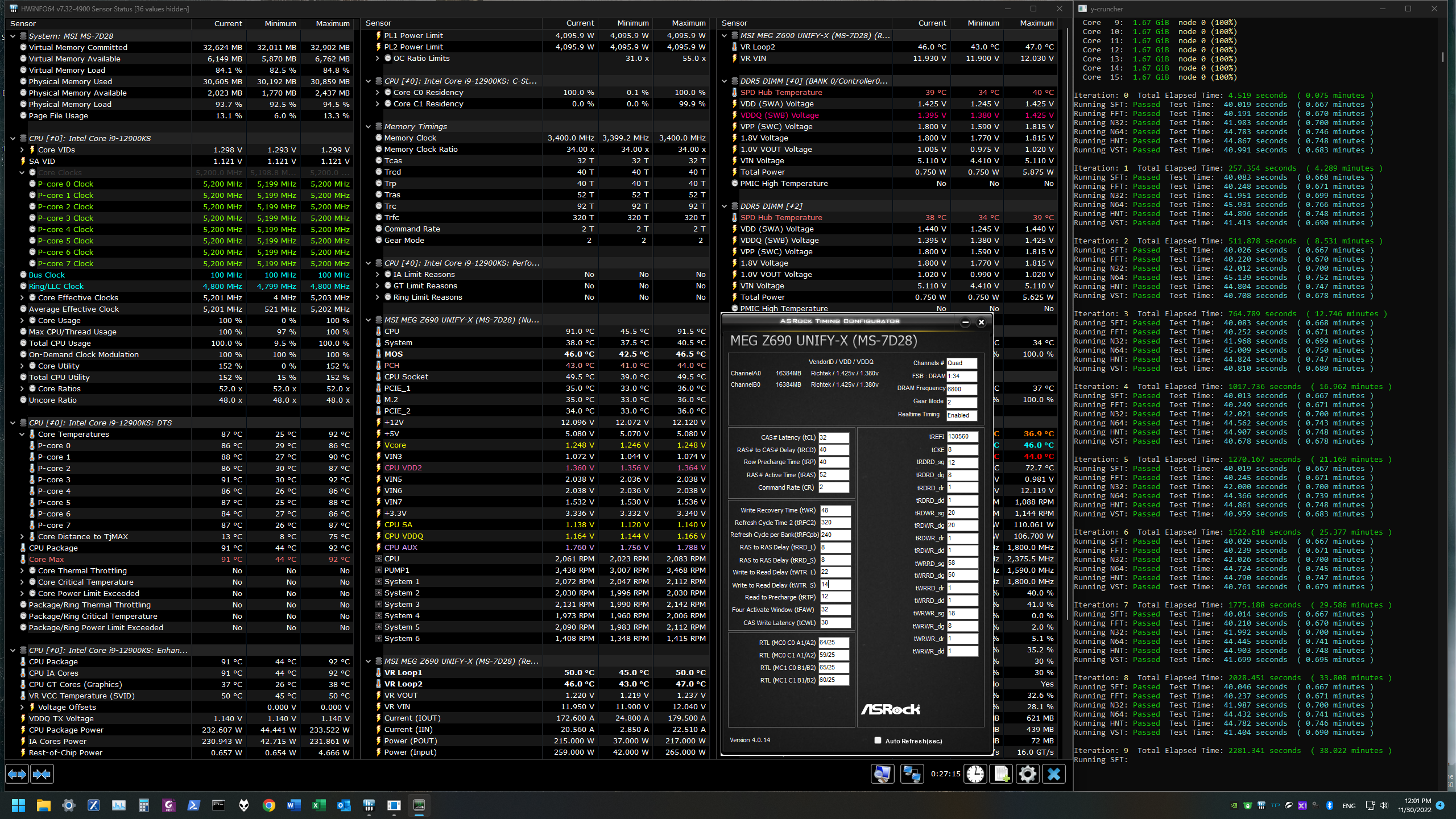This screenshot has height=819, width=1456.
Task: Click the Sensor column header in middle panel
Action: pyautogui.click(x=379, y=23)
